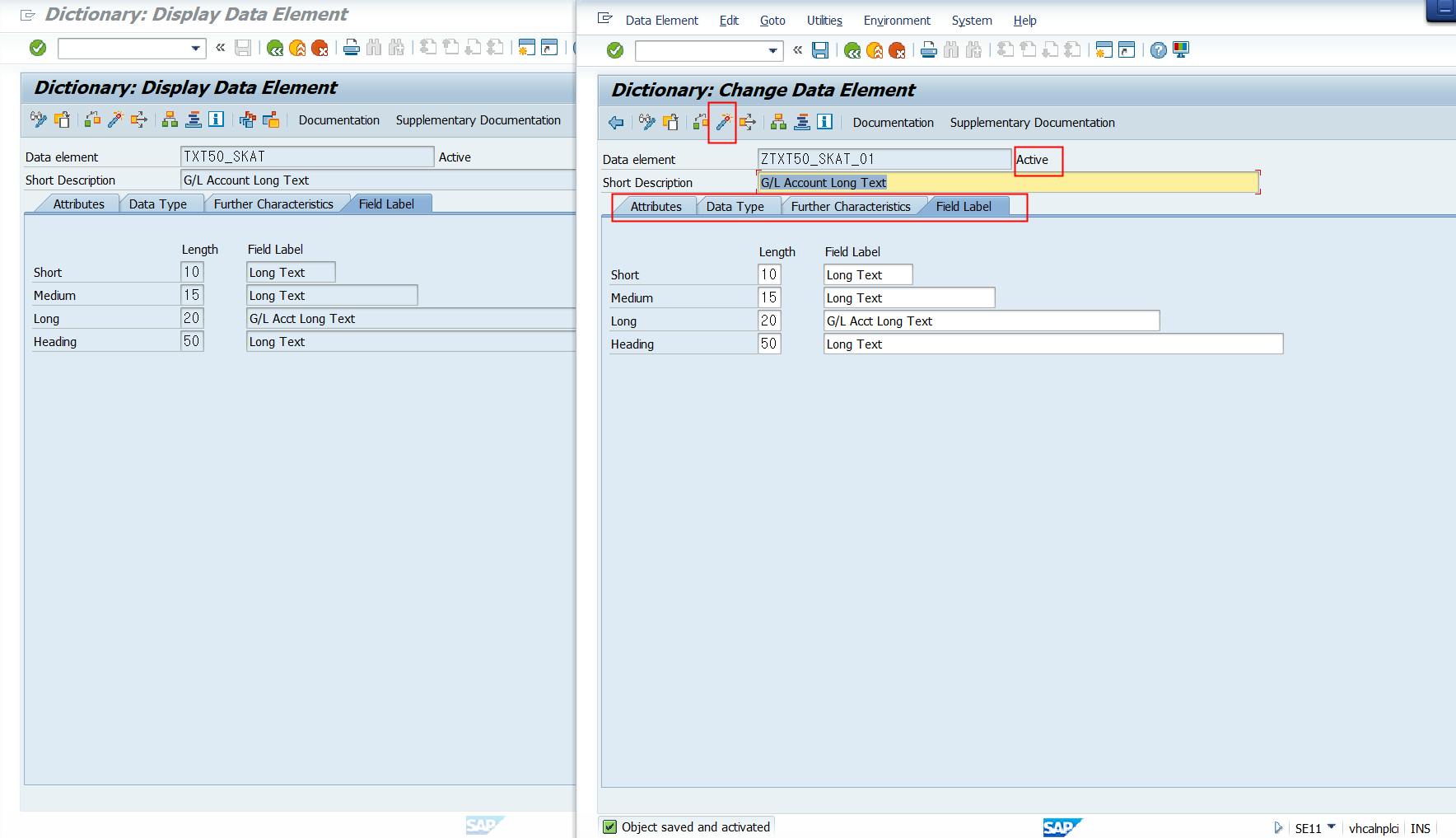
Task: Click the INS indicator in status bar
Action: 1421,828
